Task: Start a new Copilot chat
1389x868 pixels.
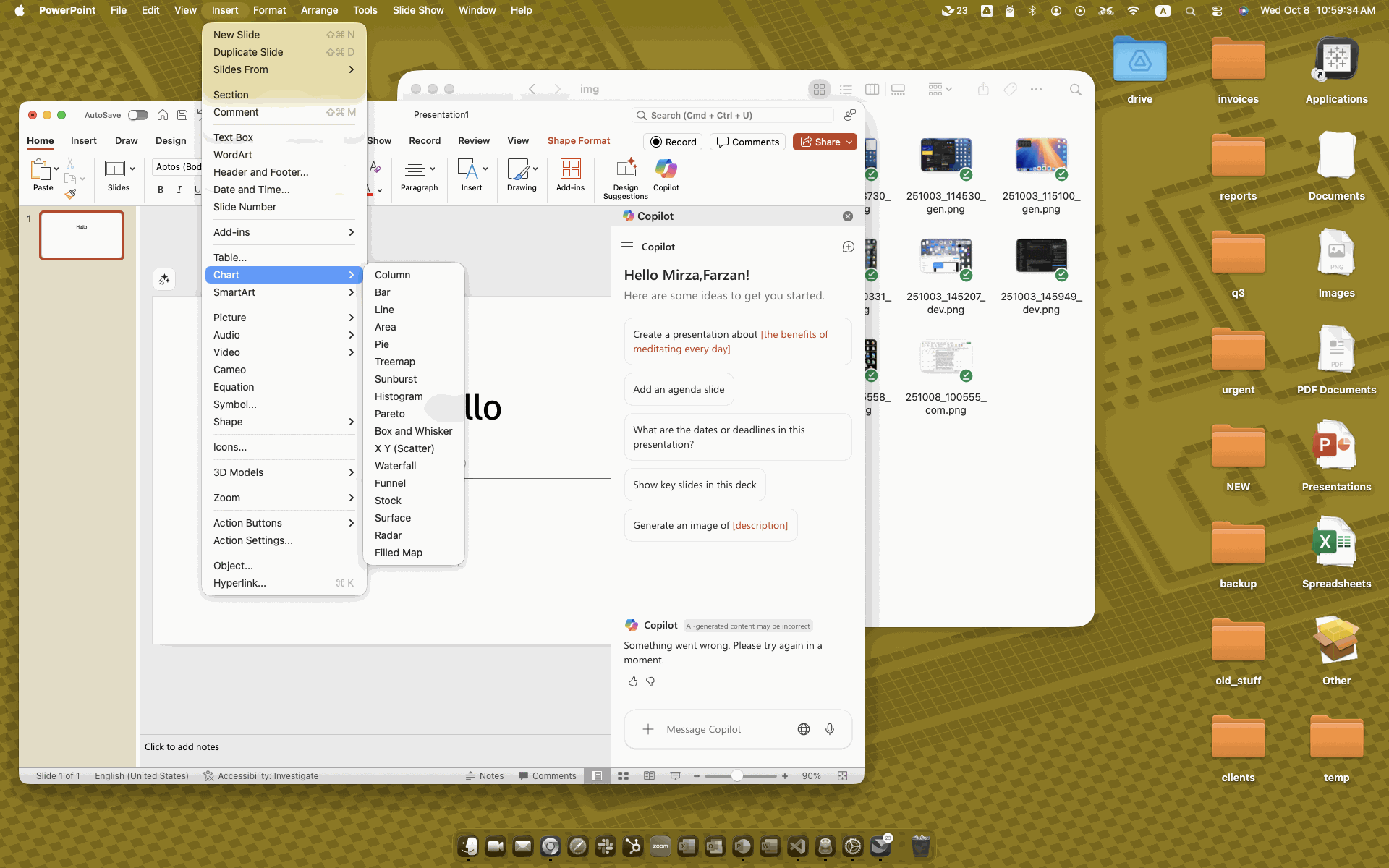Action: (x=849, y=247)
